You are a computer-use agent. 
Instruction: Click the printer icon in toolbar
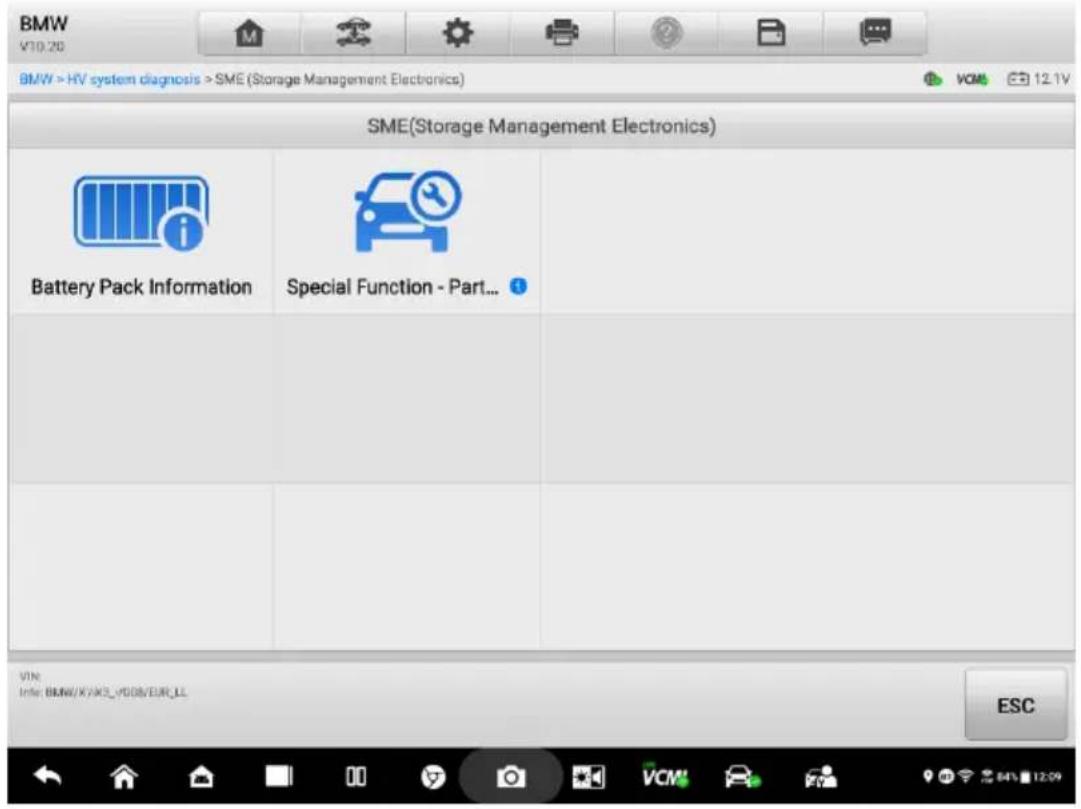[x=562, y=32]
